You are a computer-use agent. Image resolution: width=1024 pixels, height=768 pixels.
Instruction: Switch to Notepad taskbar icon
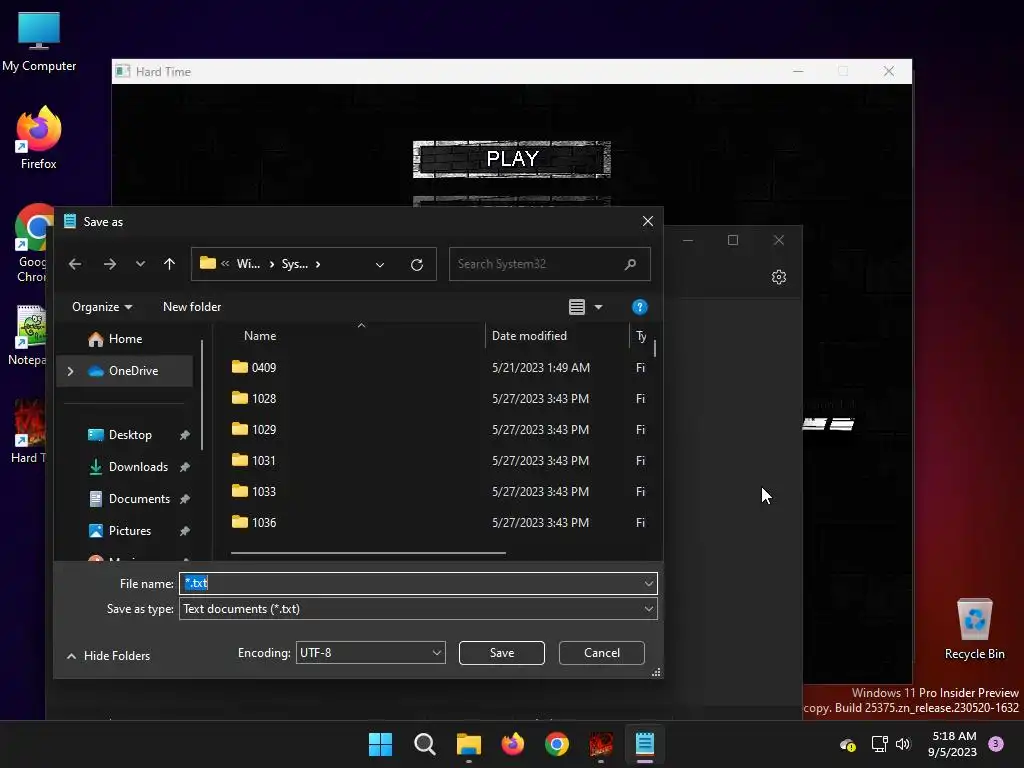(x=645, y=744)
